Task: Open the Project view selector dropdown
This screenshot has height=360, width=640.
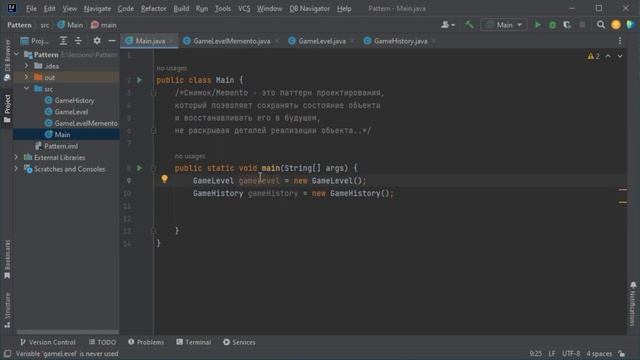Action: (x=35, y=41)
